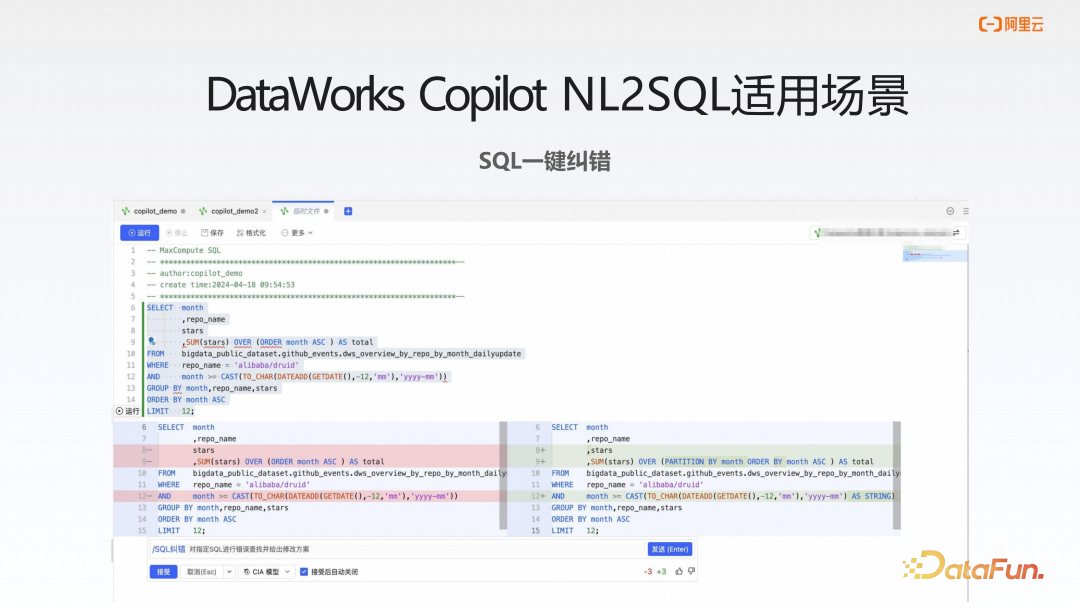
Task: Enable the 接受后自动关闭 checkbox
Action: tap(303, 572)
